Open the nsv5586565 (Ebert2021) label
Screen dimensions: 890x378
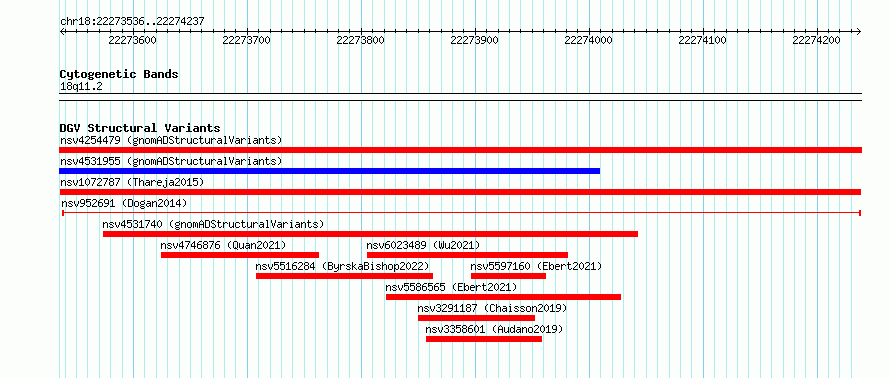[452, 287]
